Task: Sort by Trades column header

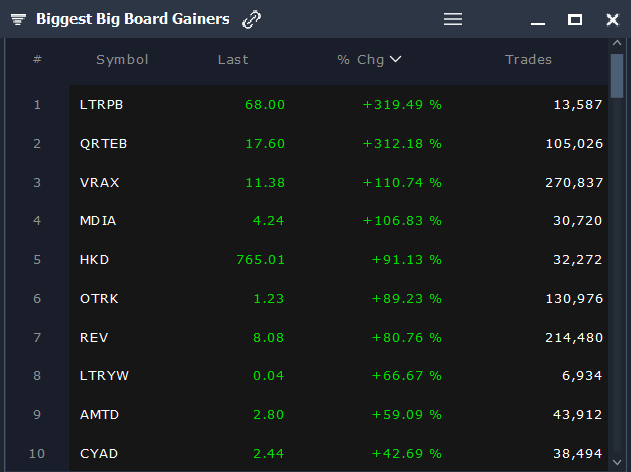Action: click(x=528, y=60)
